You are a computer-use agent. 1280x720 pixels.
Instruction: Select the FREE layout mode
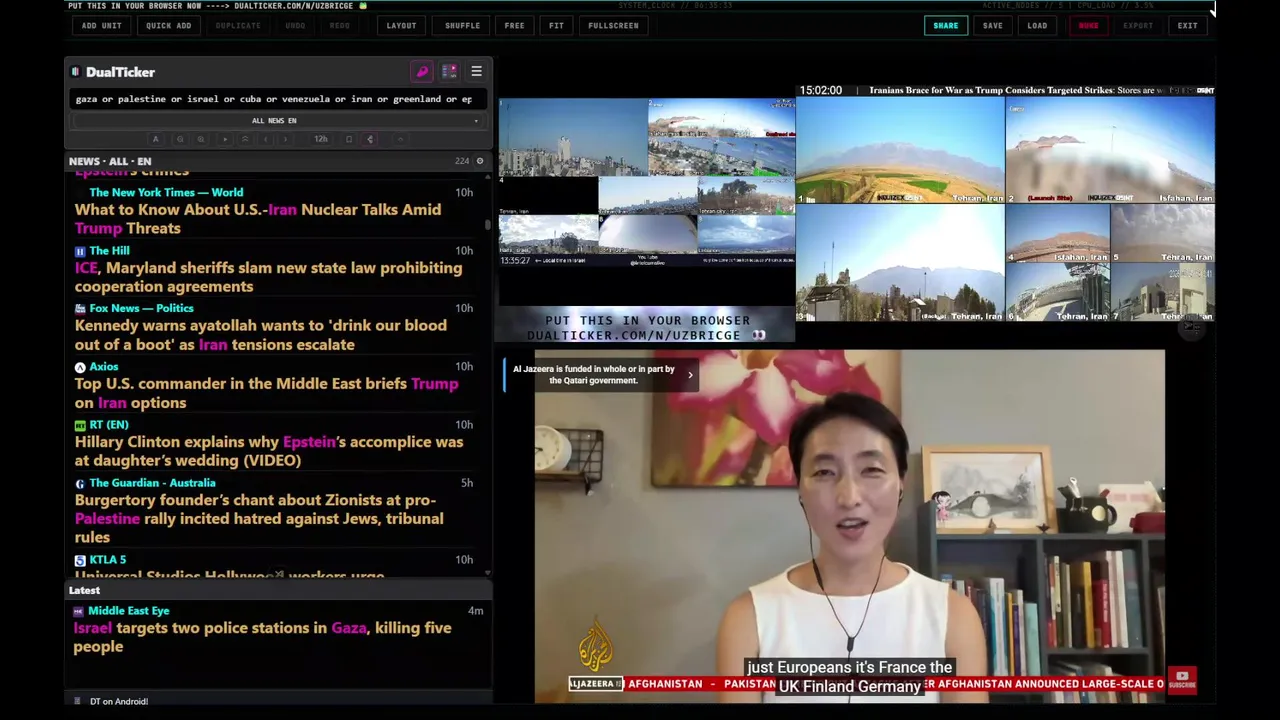[x=514, y=25]
